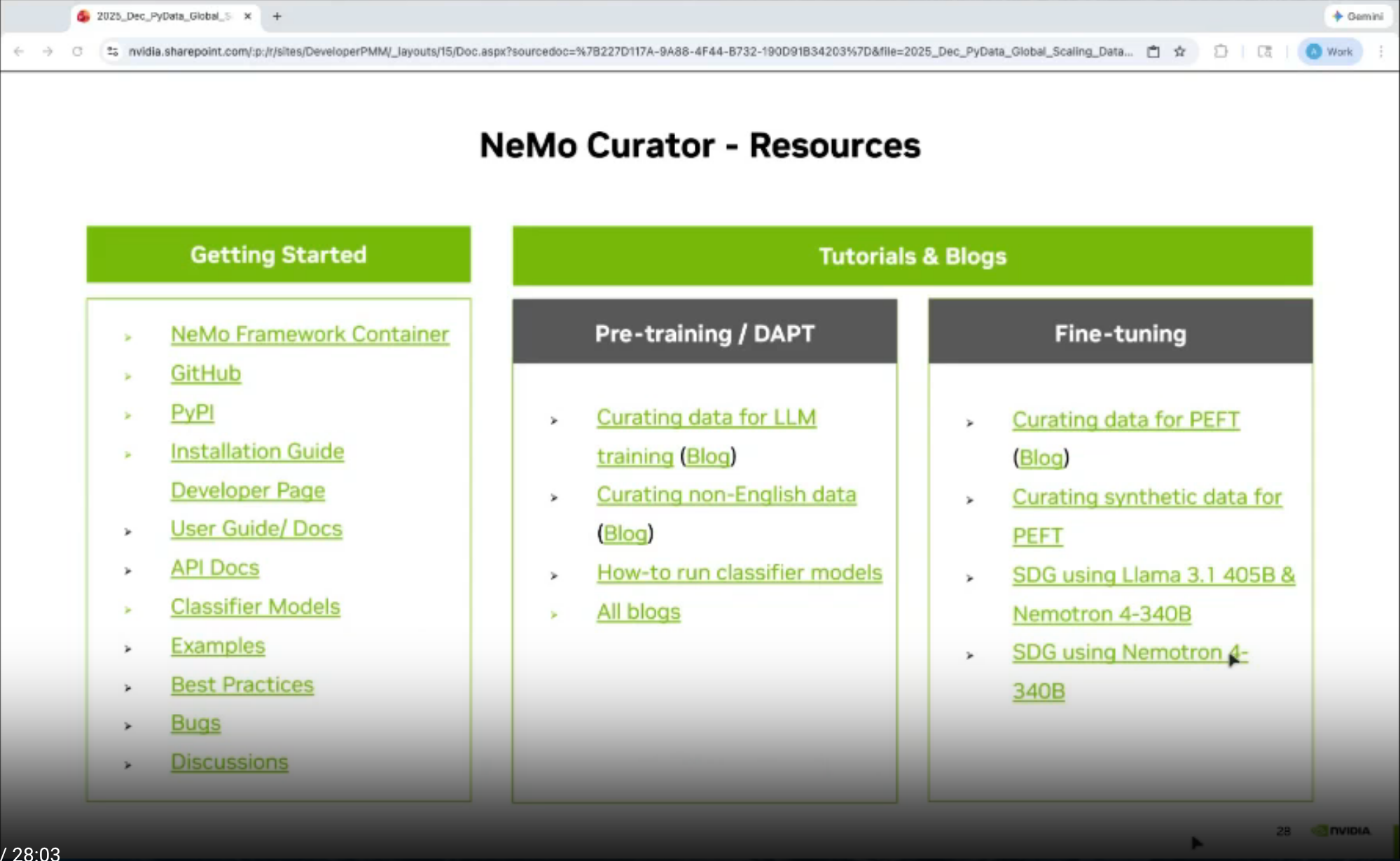Open the Extensions puzzle icon
This screenshot has height=861, width=1400.
(1221, 51)
